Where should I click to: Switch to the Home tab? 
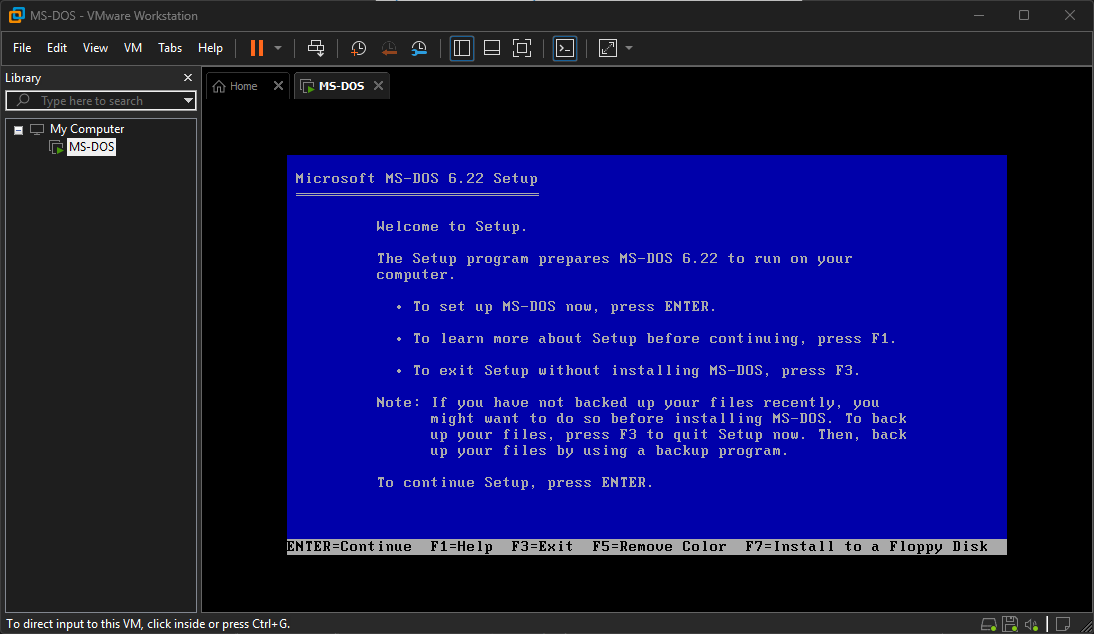click(236, 86)
